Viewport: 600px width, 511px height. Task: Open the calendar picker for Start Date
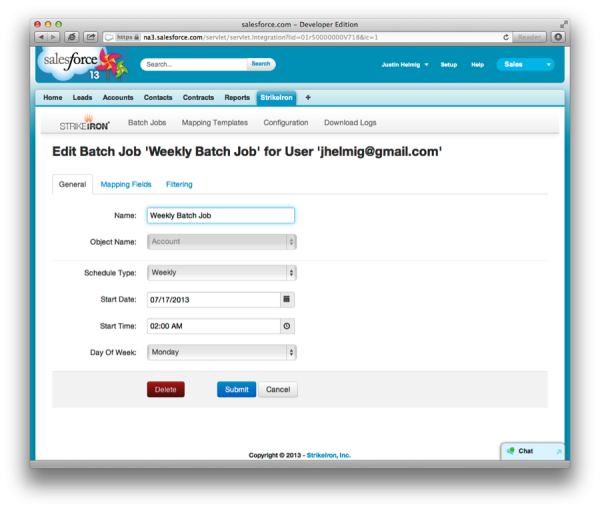pos(287,299)
